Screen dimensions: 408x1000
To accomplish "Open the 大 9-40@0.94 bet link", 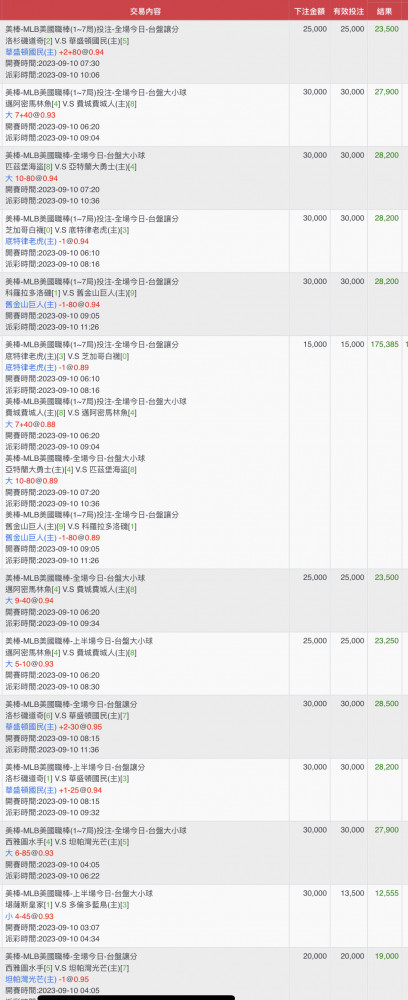I will [x=29, y=601].
